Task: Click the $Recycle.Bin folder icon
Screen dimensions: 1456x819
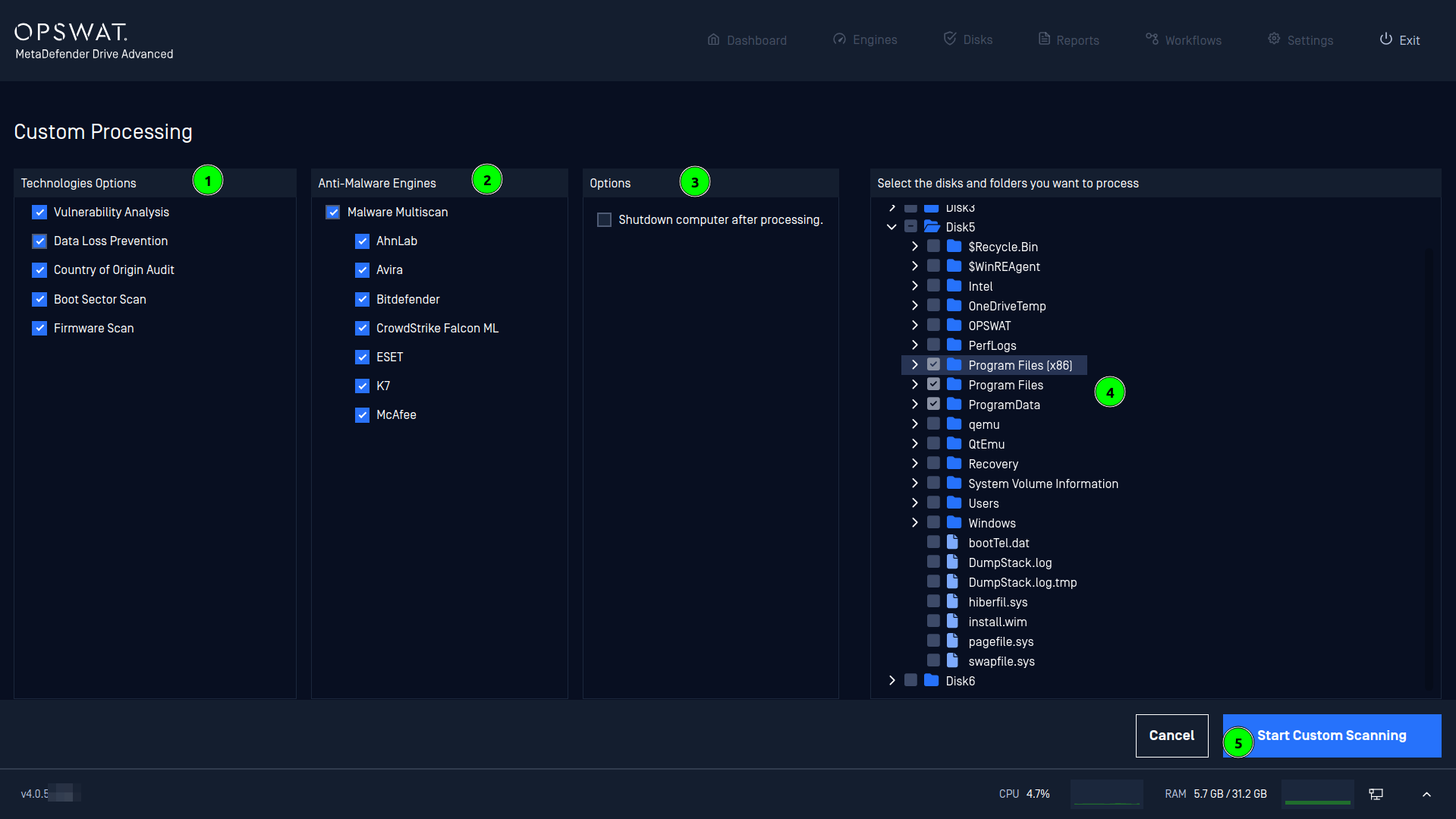Action: point(954,247)
